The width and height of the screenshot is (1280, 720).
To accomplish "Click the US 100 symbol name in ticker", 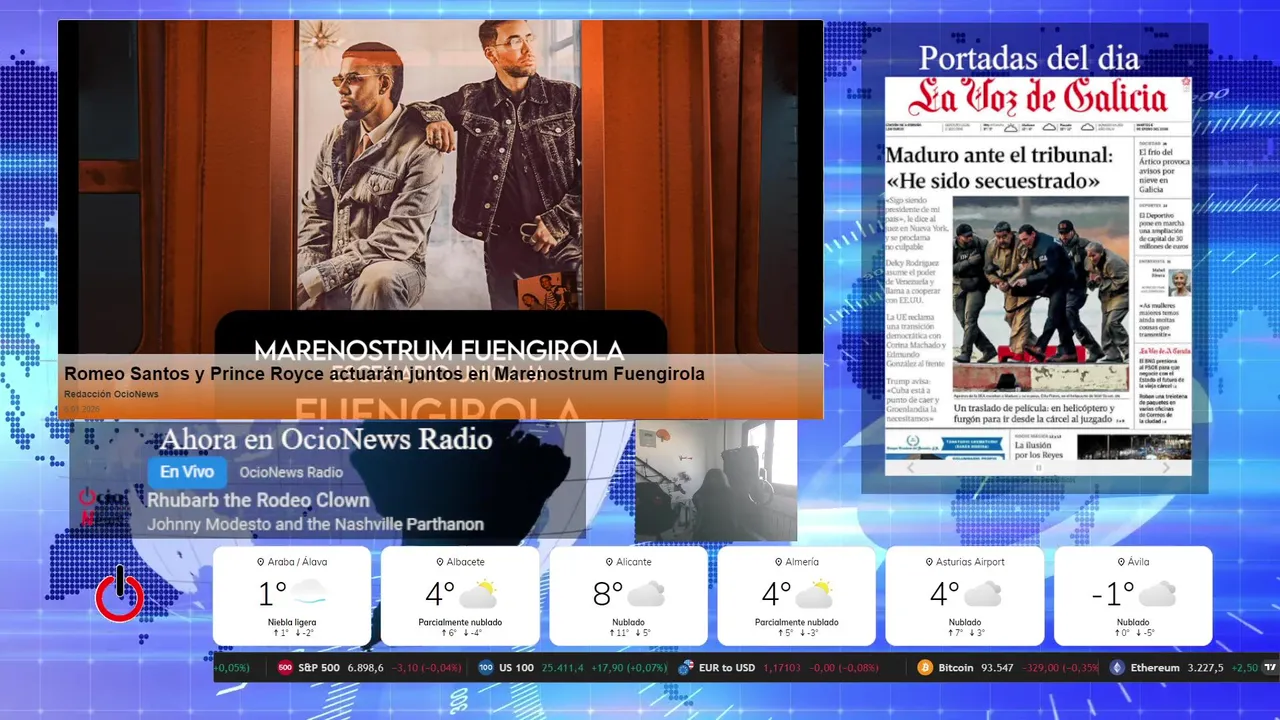I will tap(517, 667).
